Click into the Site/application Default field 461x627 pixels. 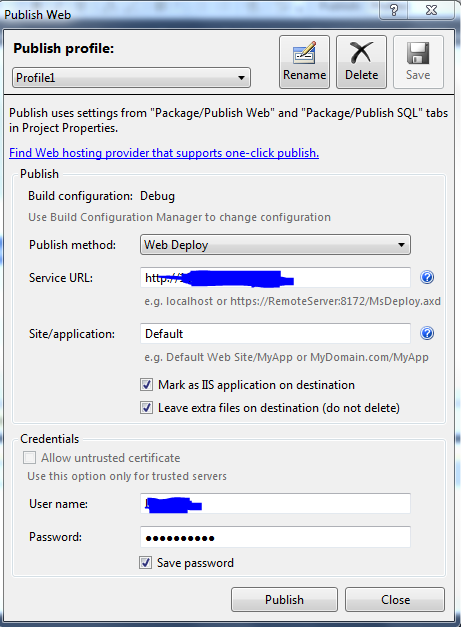(x=275, y=333)
